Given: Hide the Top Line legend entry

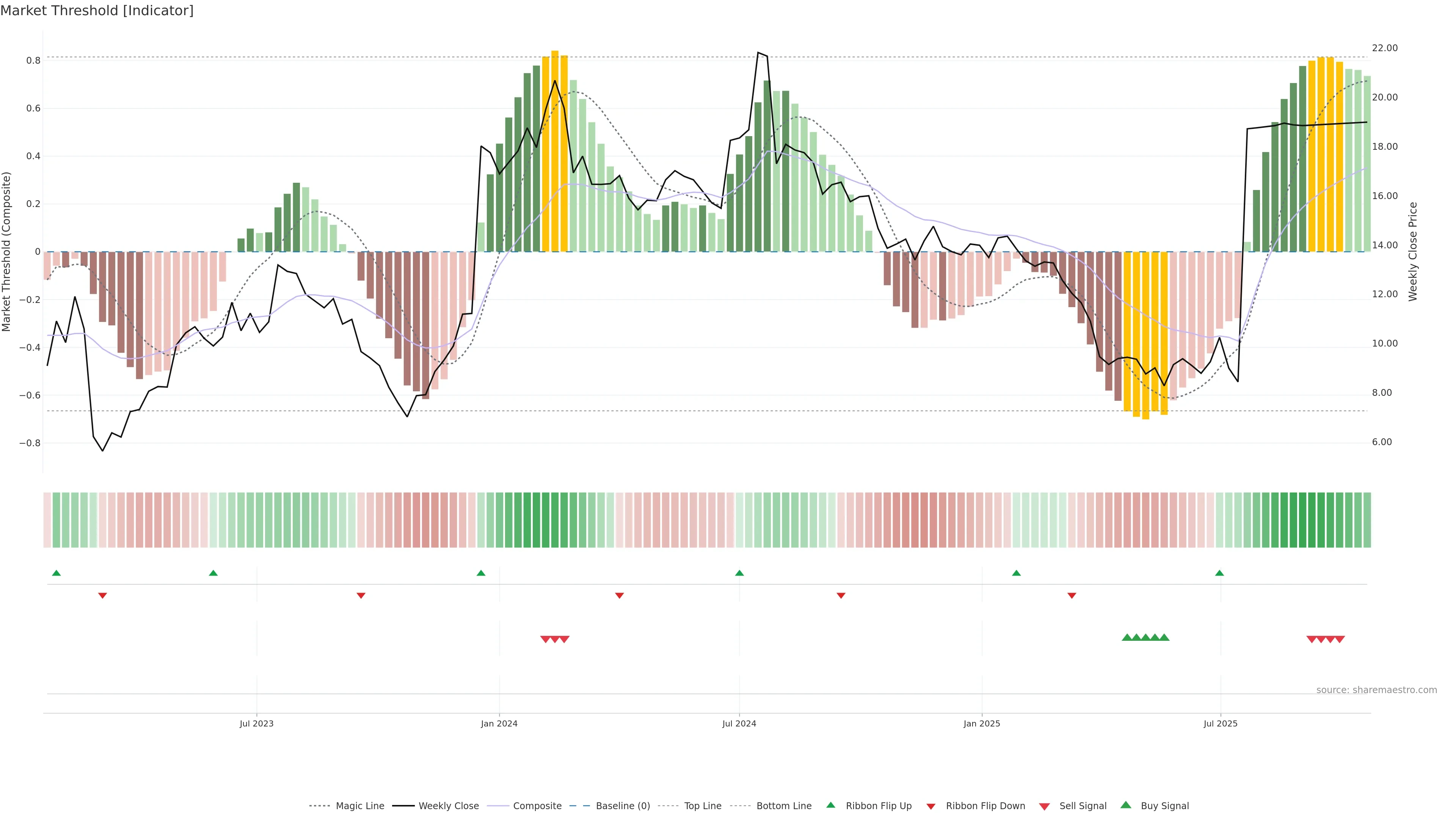Looking at the screenshot, I should tap(703, 806).
